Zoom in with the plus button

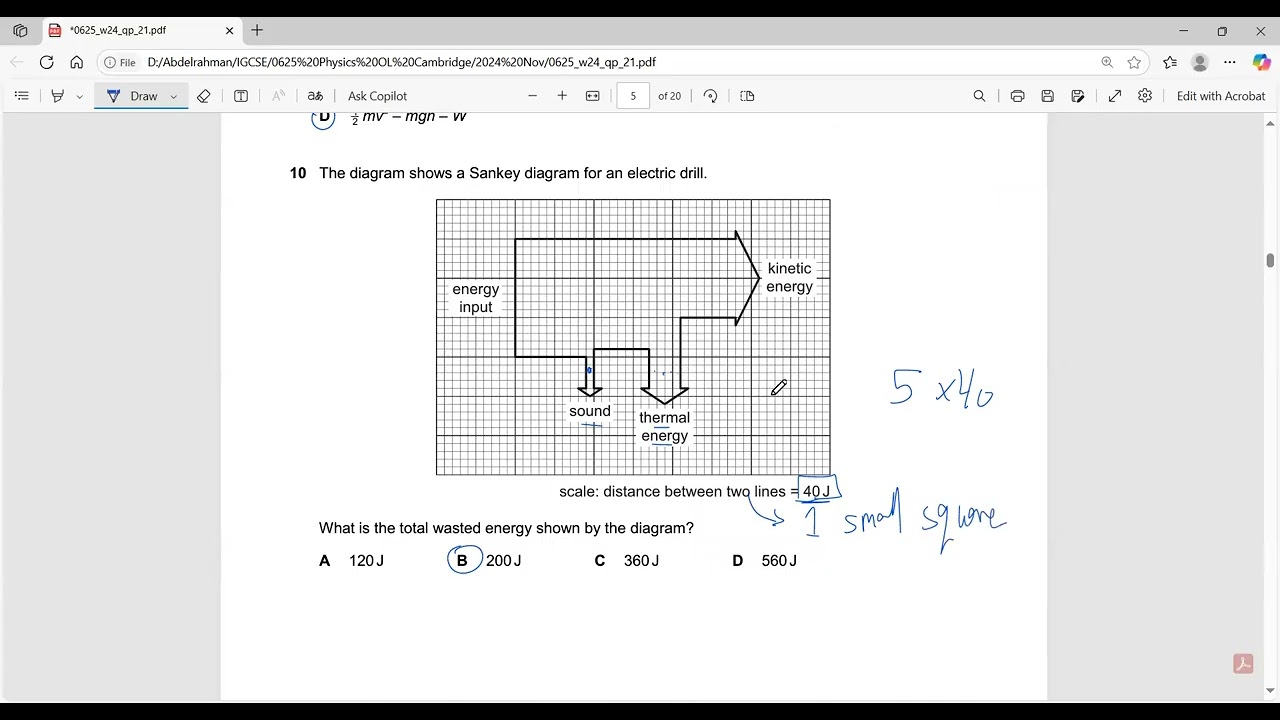coord(562,96)
